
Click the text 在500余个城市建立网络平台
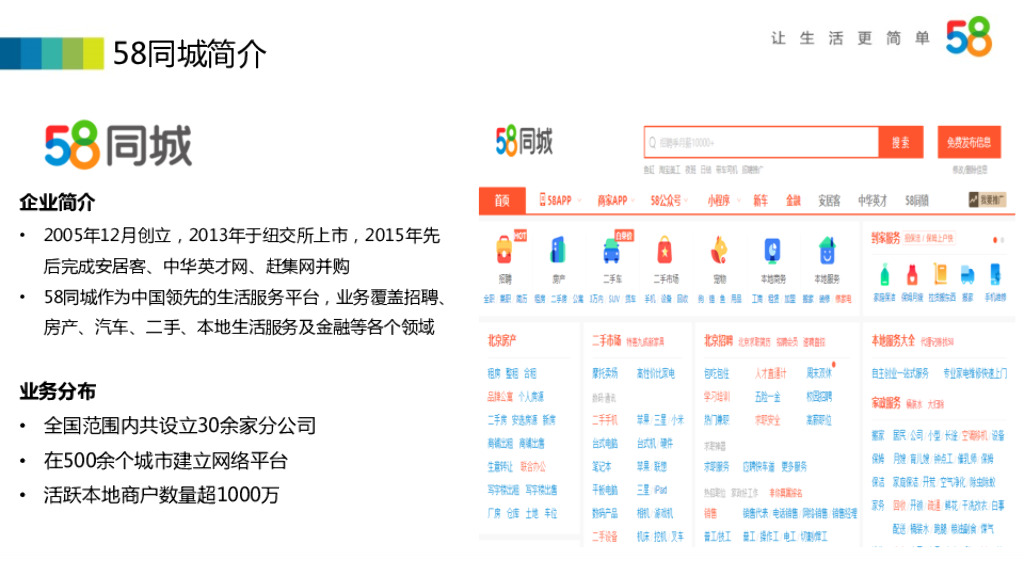[x=166, y=460]
